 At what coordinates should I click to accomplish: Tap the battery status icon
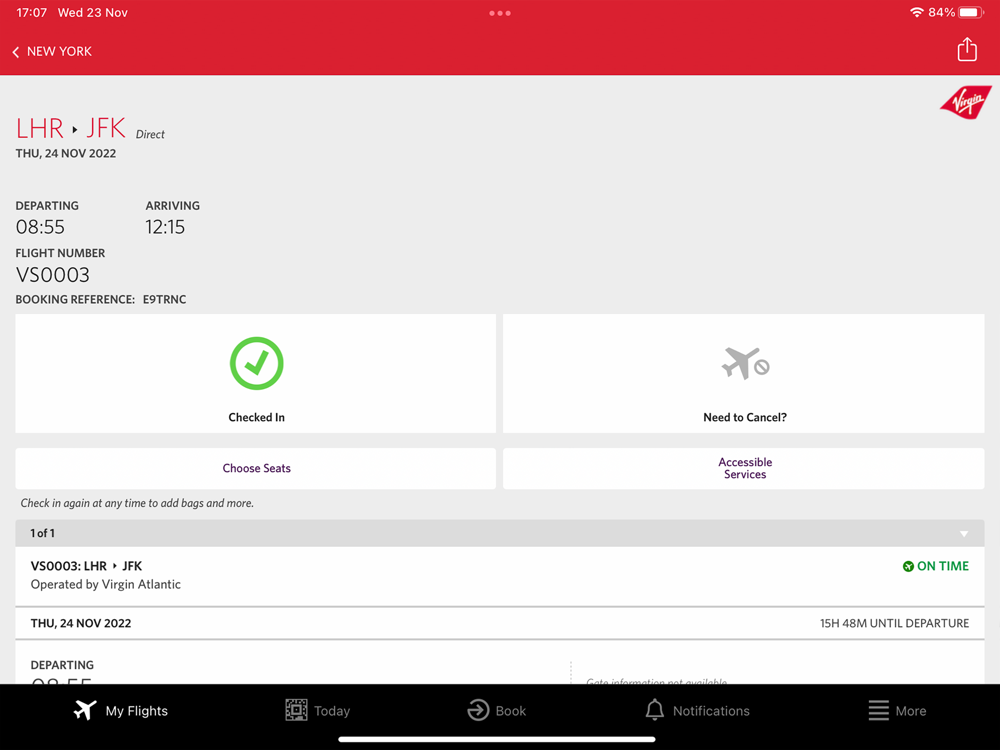click(x=971, y=12)
